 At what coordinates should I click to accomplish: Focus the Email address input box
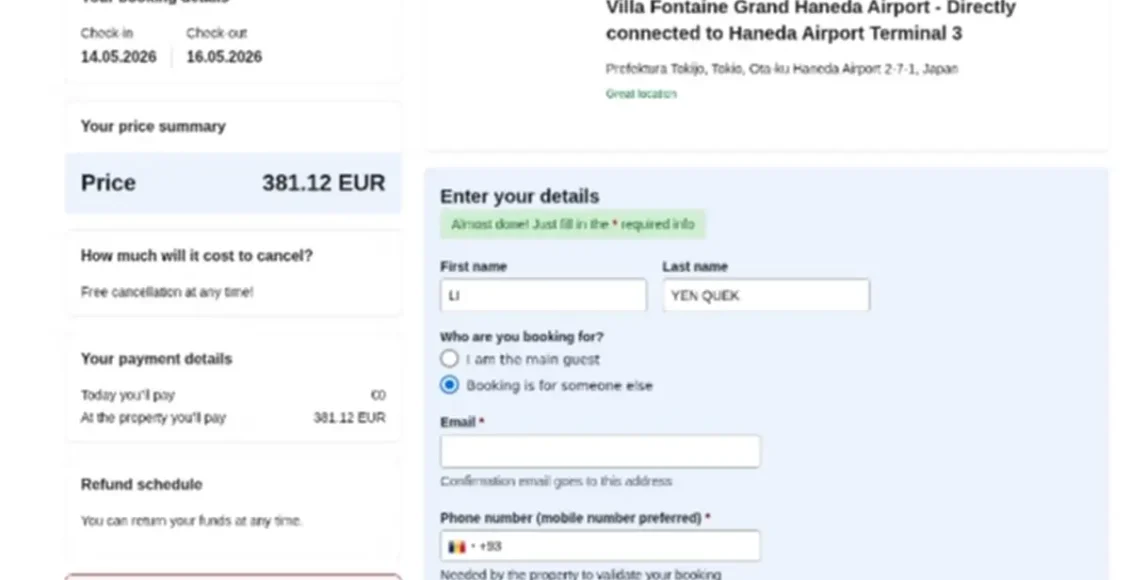pyautogui.click(x=600, y=451)
